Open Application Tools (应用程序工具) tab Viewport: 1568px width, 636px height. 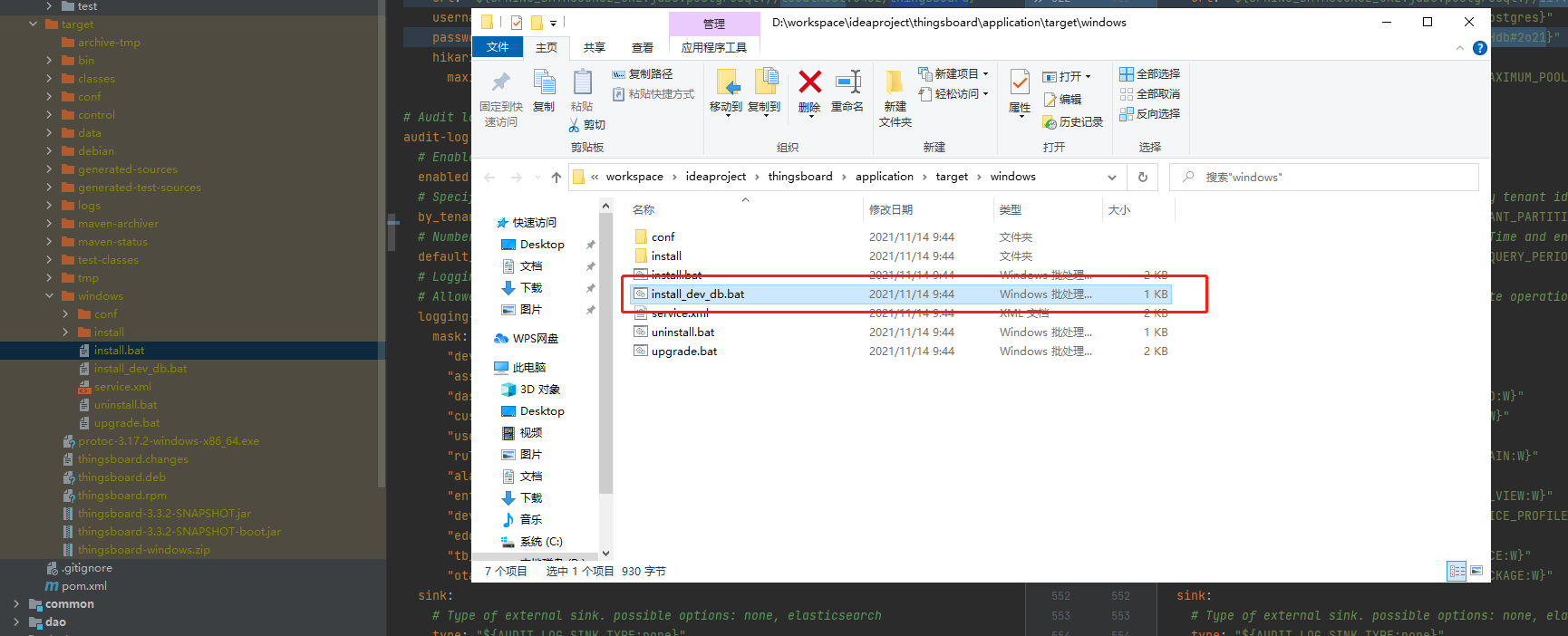(714, 48)
